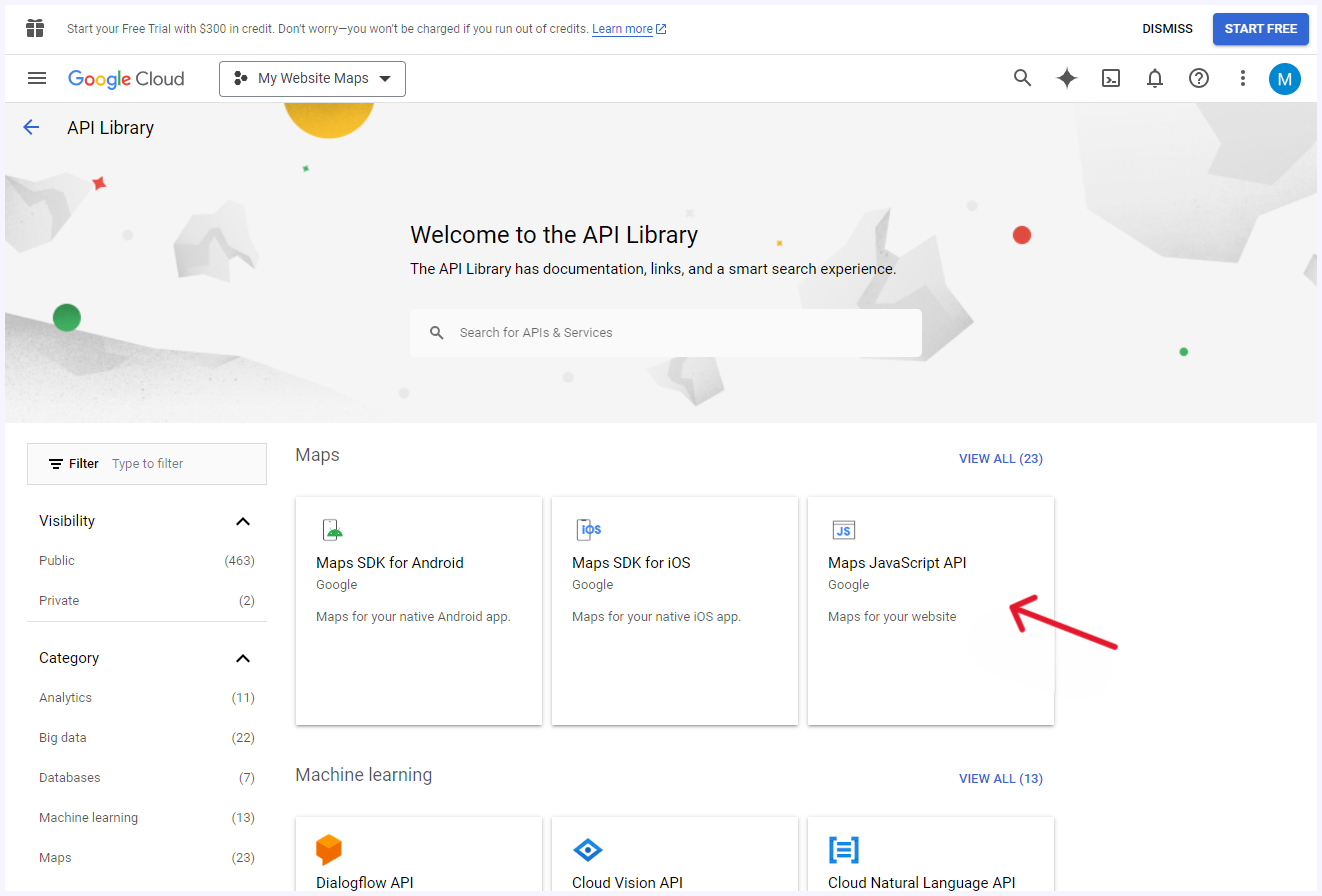This screenshot has height=896, width=1322.
Task: Select the Maps category filter
Action: (55, 858)
